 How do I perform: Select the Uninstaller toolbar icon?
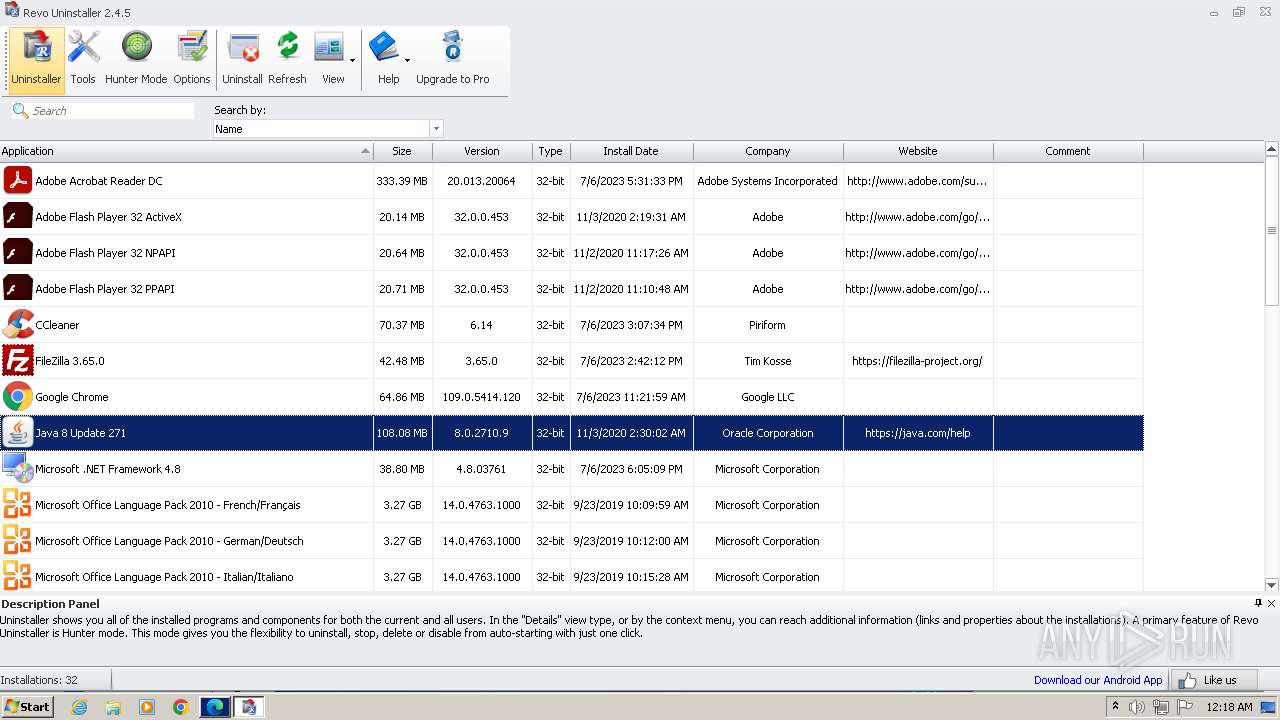pos(36,59)
